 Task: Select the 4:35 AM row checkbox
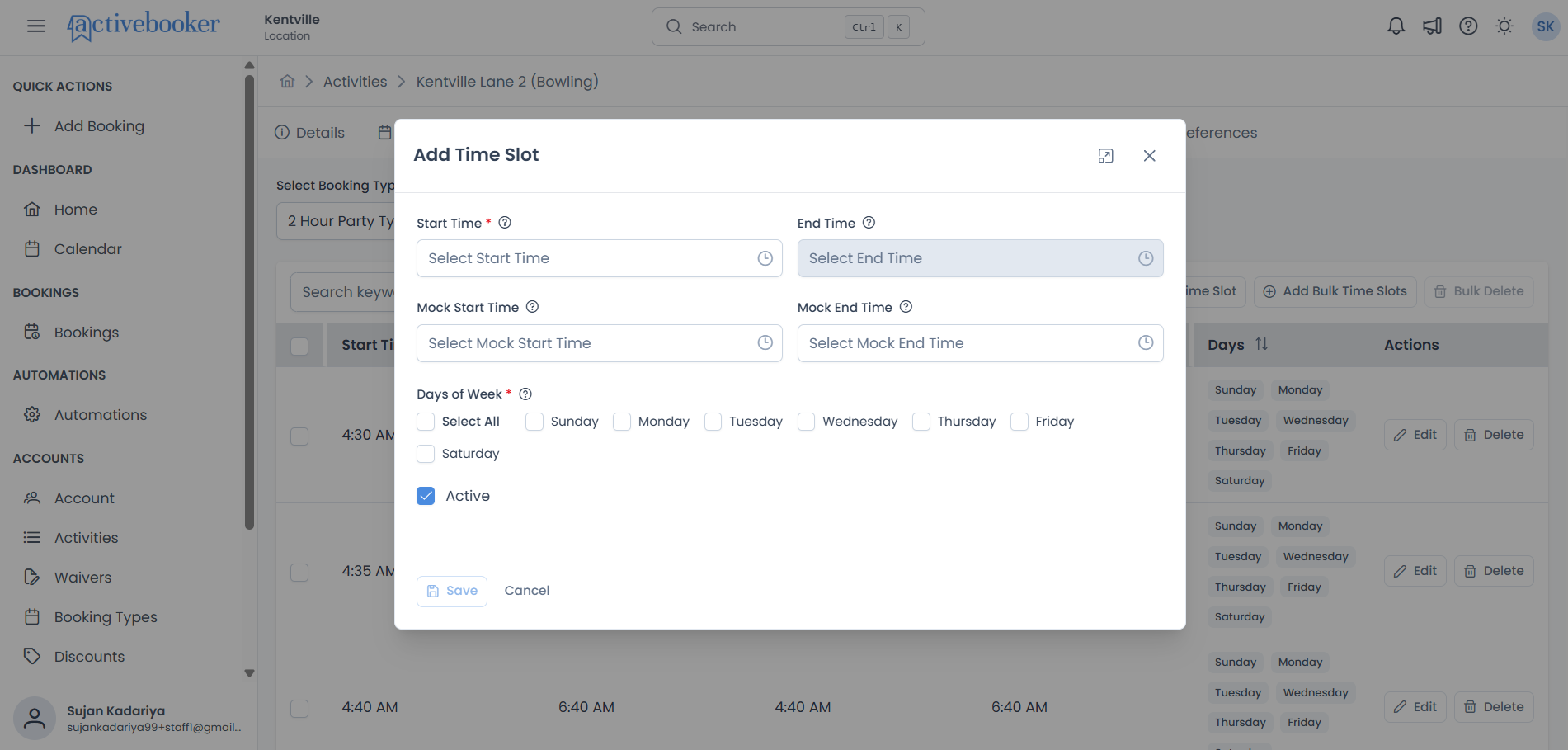coord(299,572)
